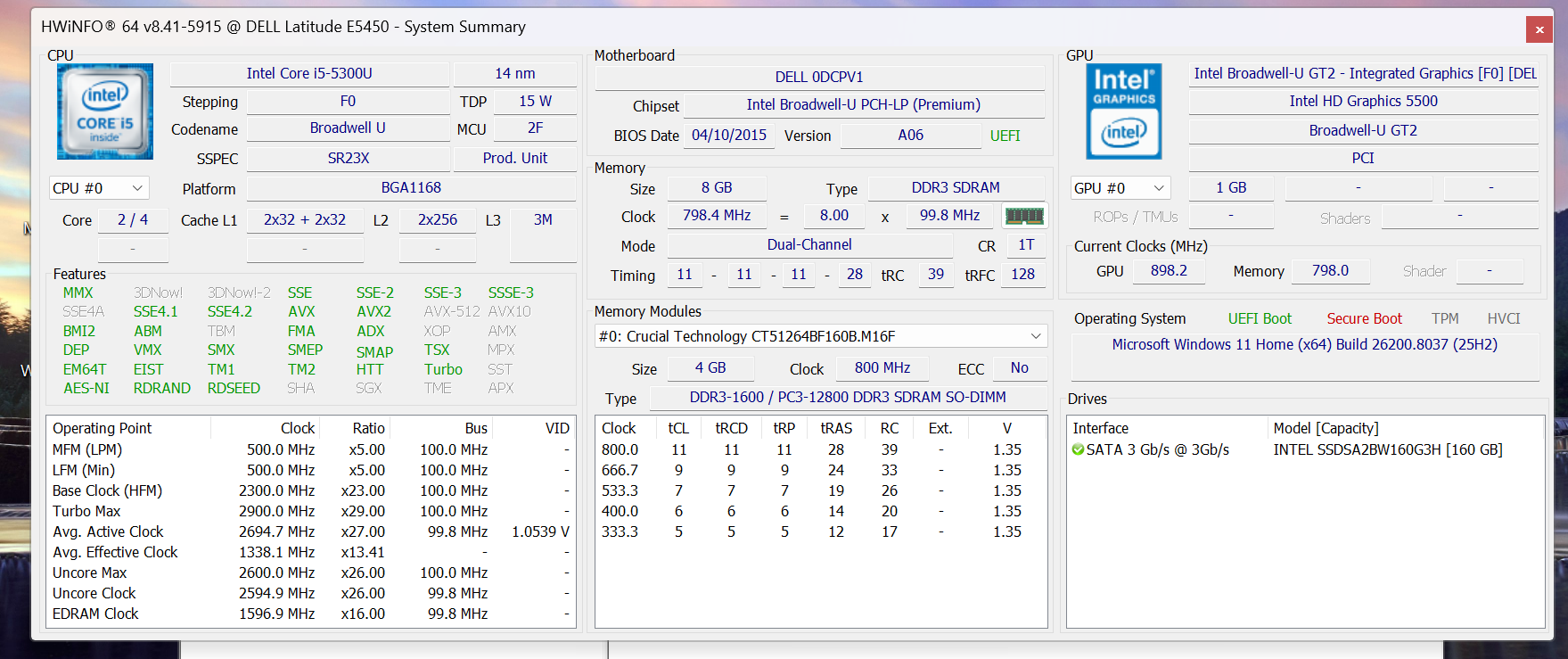1568x659 pixels.
Task: Click the Model [Capacity] column header
Action: click(1405, 428)
